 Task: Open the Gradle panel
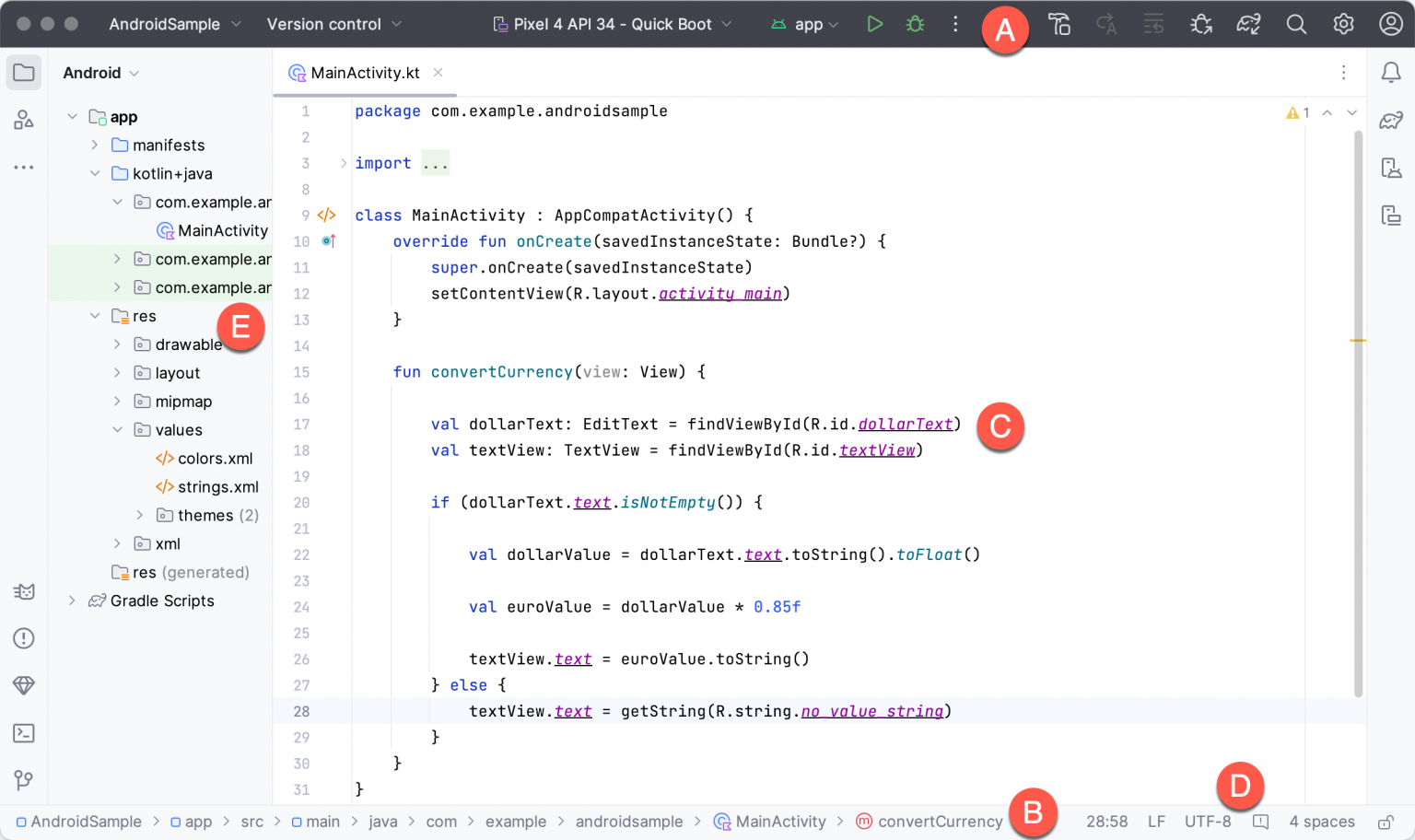(1391, 120)
